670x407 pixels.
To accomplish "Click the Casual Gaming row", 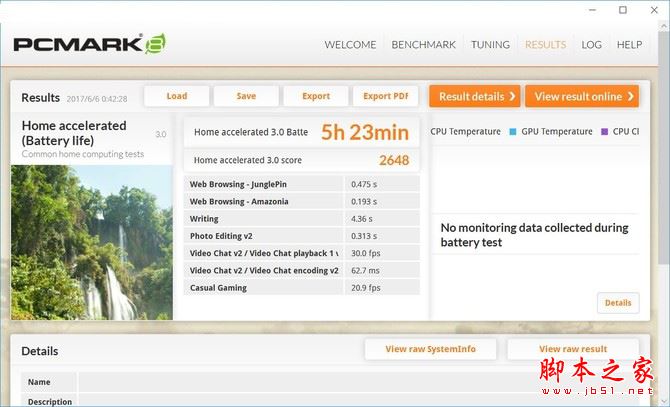I will 302,287.
